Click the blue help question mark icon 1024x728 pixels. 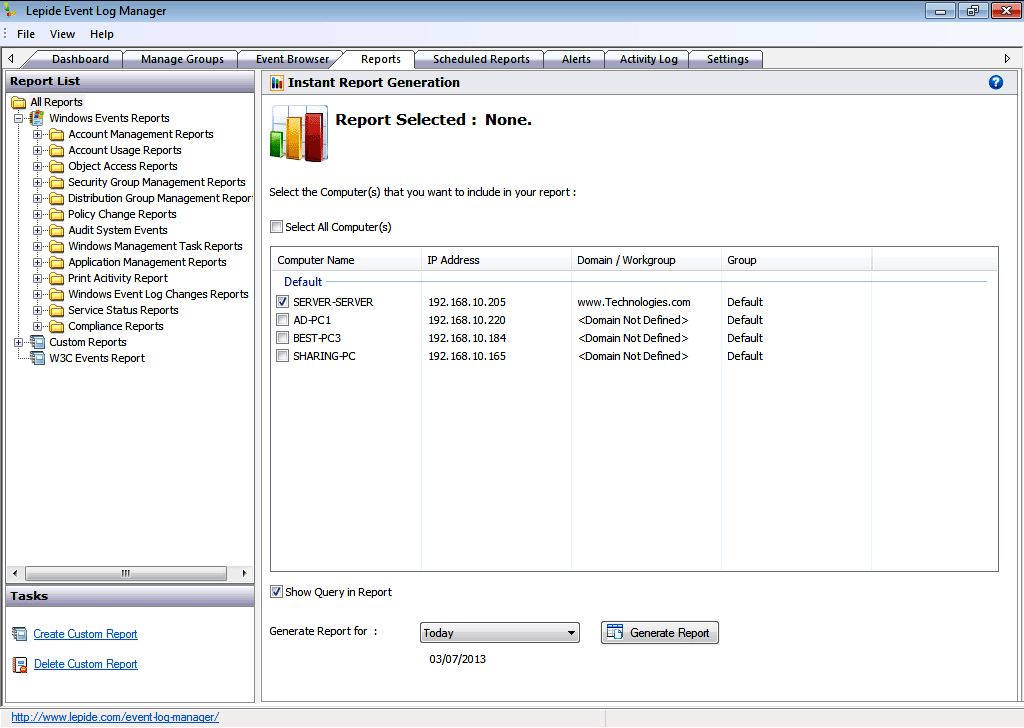tap(995, 82)
